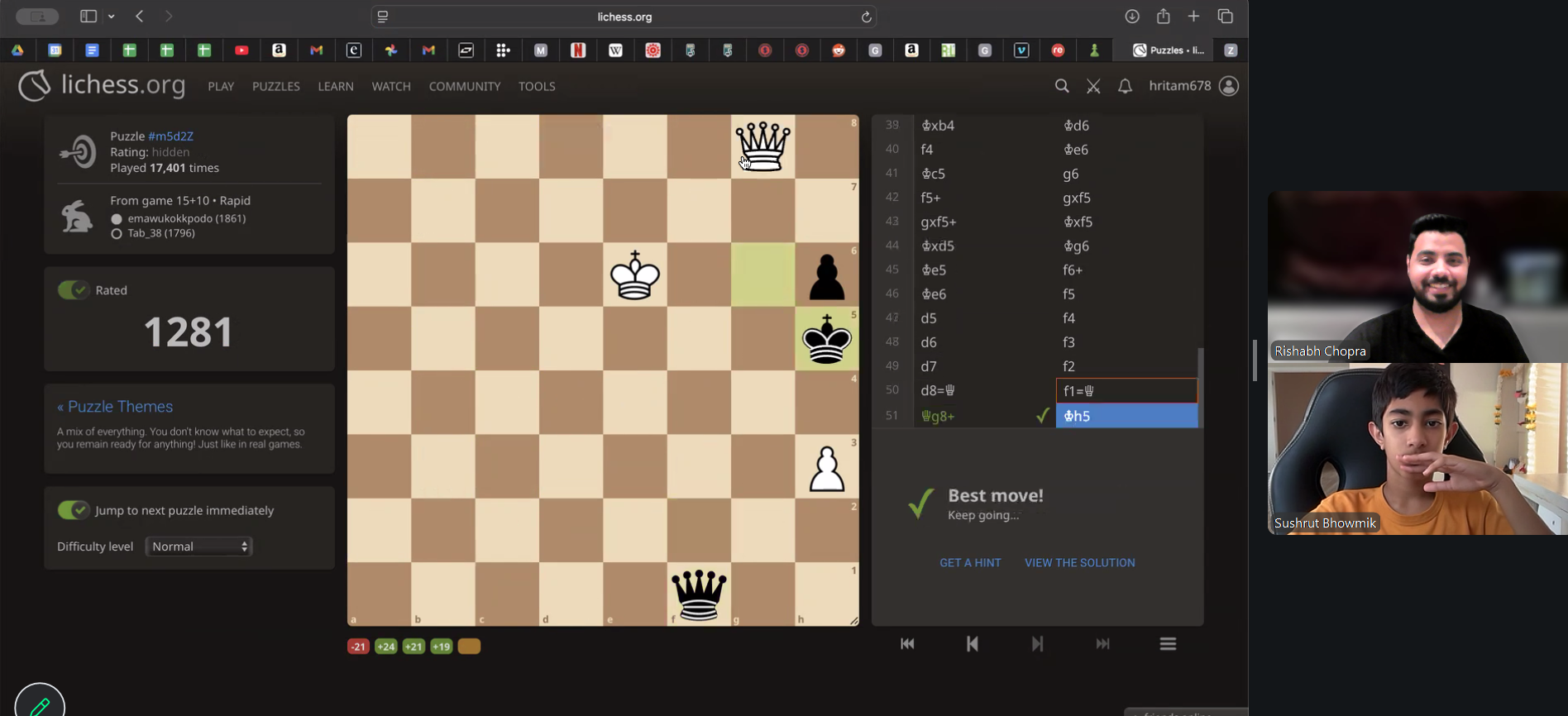Open the Difficulty level dropdown
Image resolution: width=1568 pixels, height=716 pixels.
(x=198, y=547)
